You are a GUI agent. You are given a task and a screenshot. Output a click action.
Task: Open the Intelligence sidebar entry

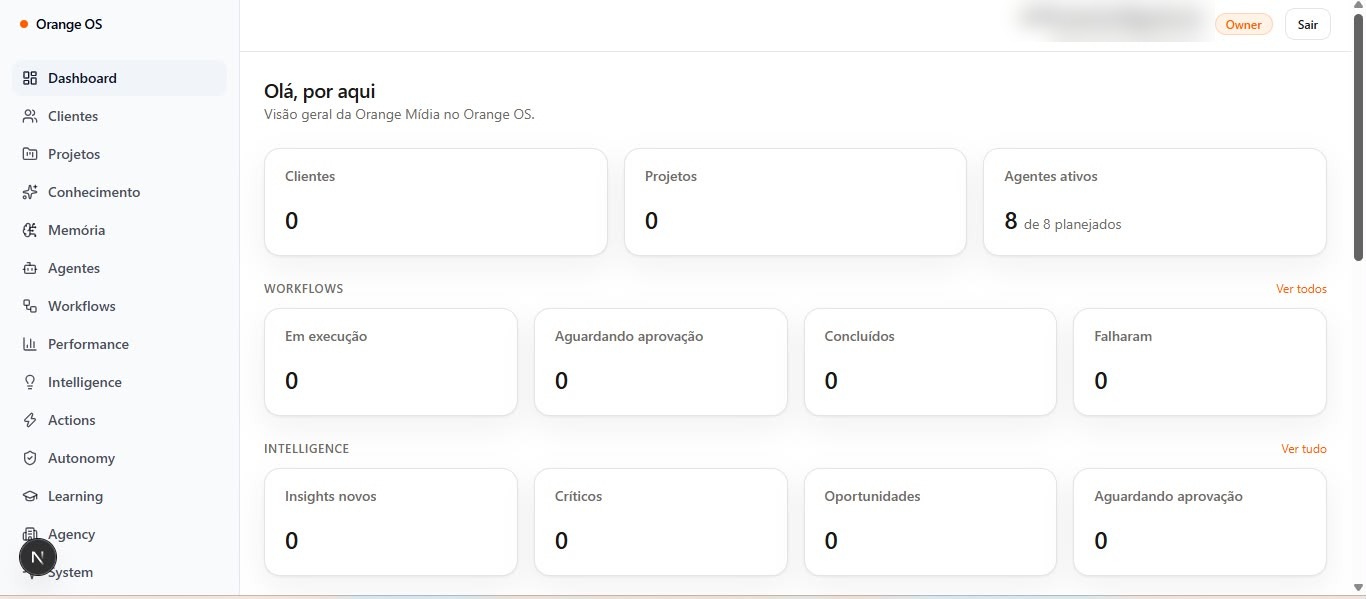119,382
